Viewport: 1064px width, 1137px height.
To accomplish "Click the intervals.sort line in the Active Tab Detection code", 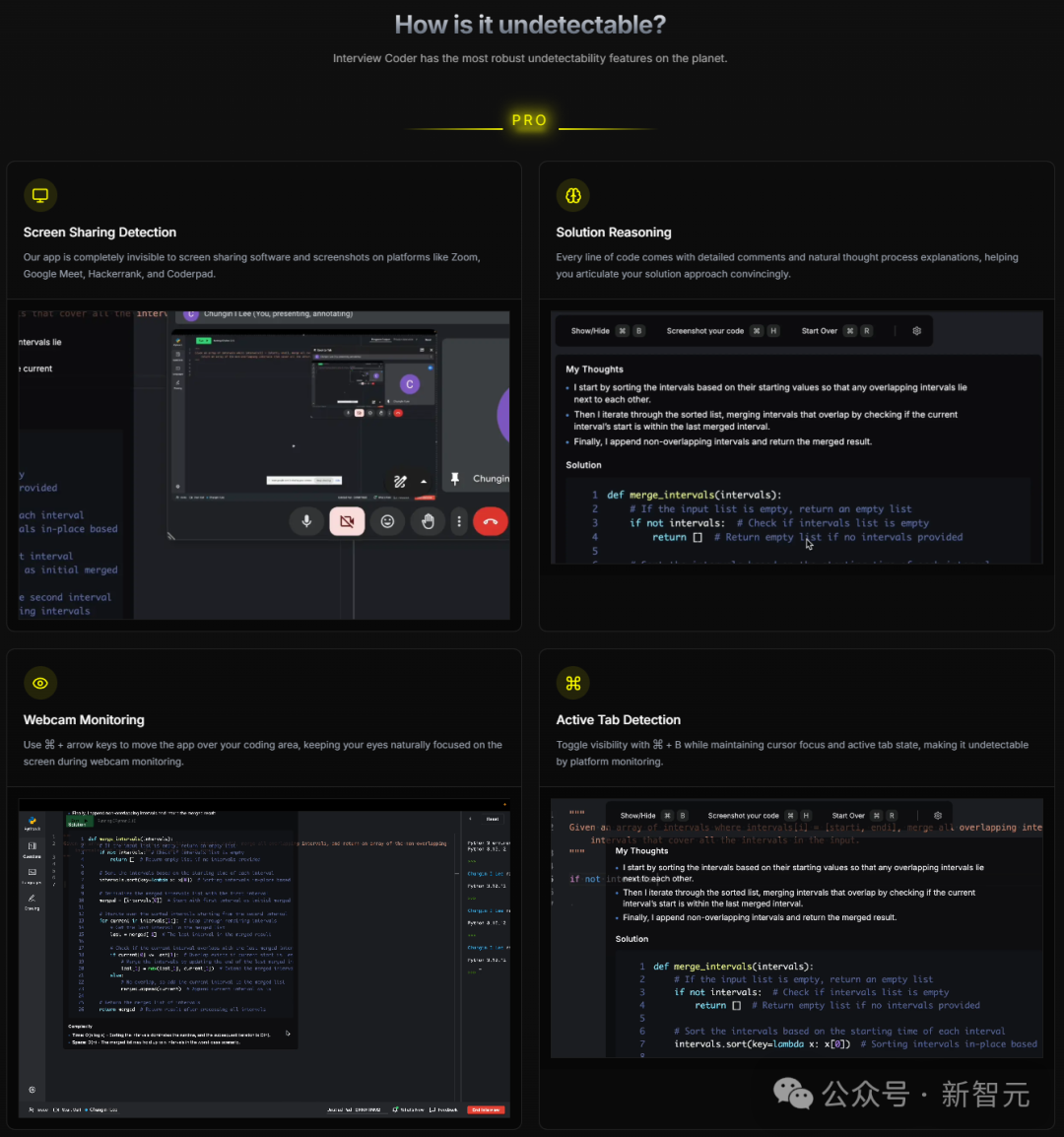I will [855, 1044].
